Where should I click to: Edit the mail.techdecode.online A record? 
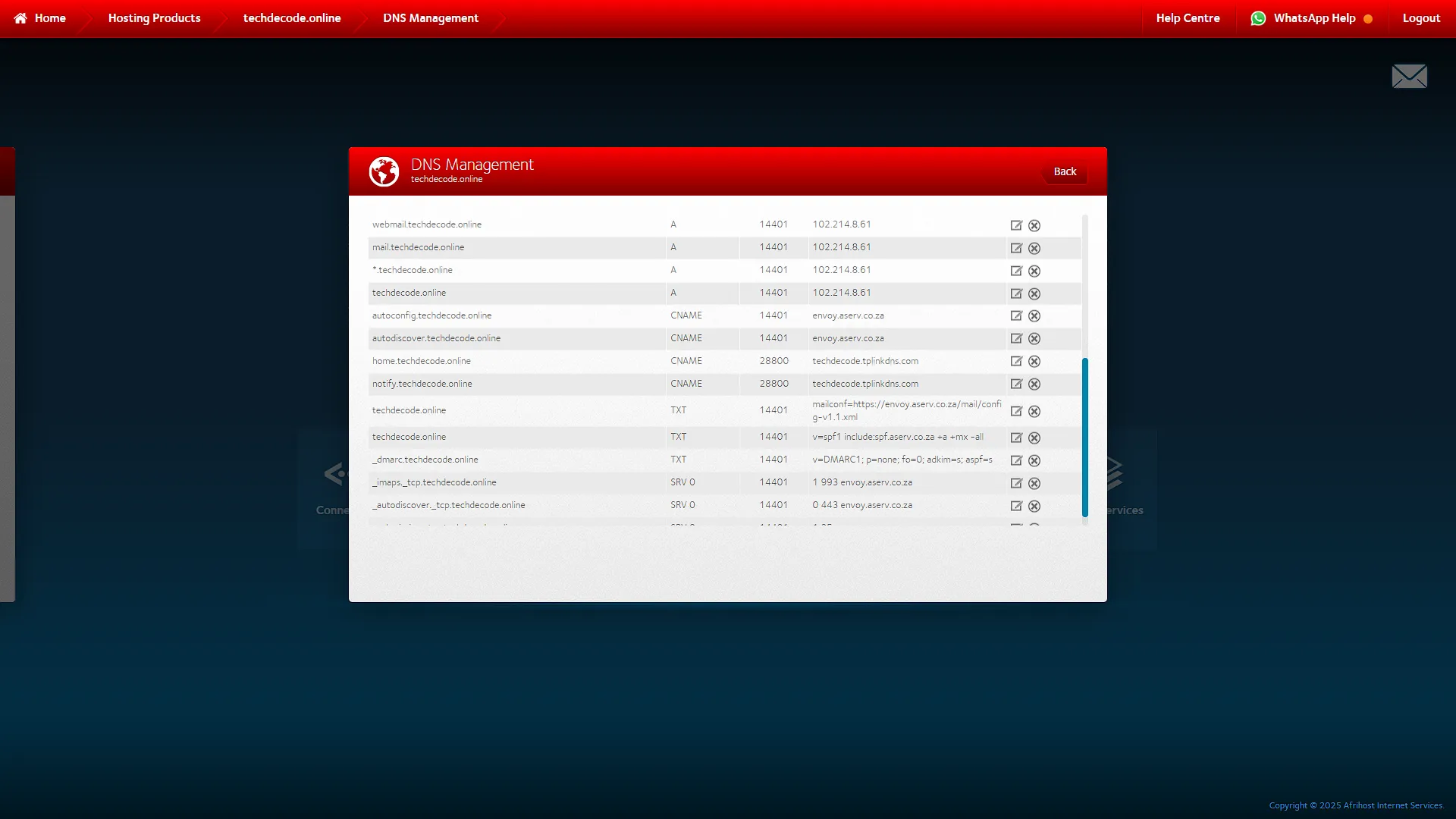pyautogui.click(x=1016, y=248)
